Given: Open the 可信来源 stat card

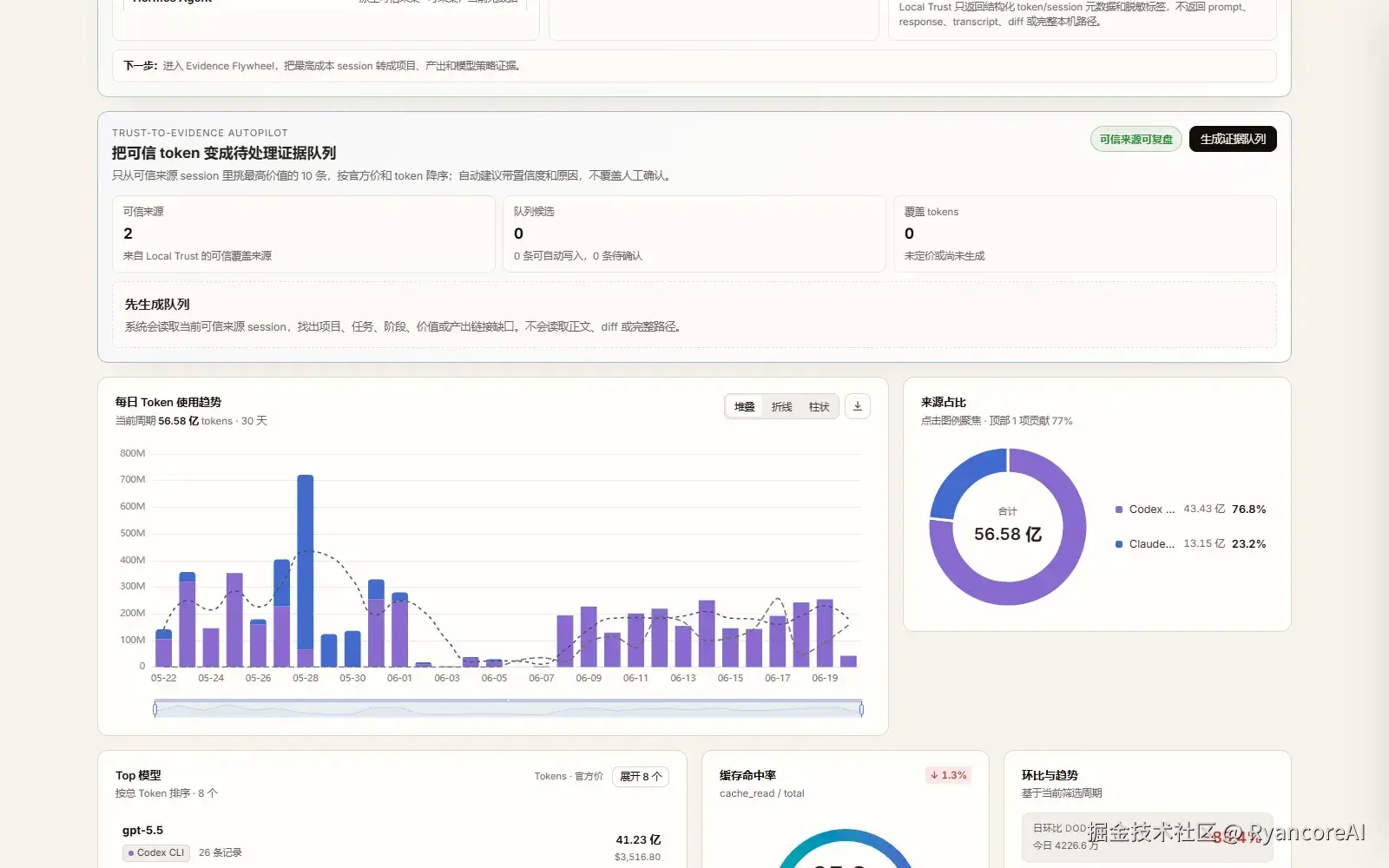Looking at the screenshot, I should [x=303, y=233].
